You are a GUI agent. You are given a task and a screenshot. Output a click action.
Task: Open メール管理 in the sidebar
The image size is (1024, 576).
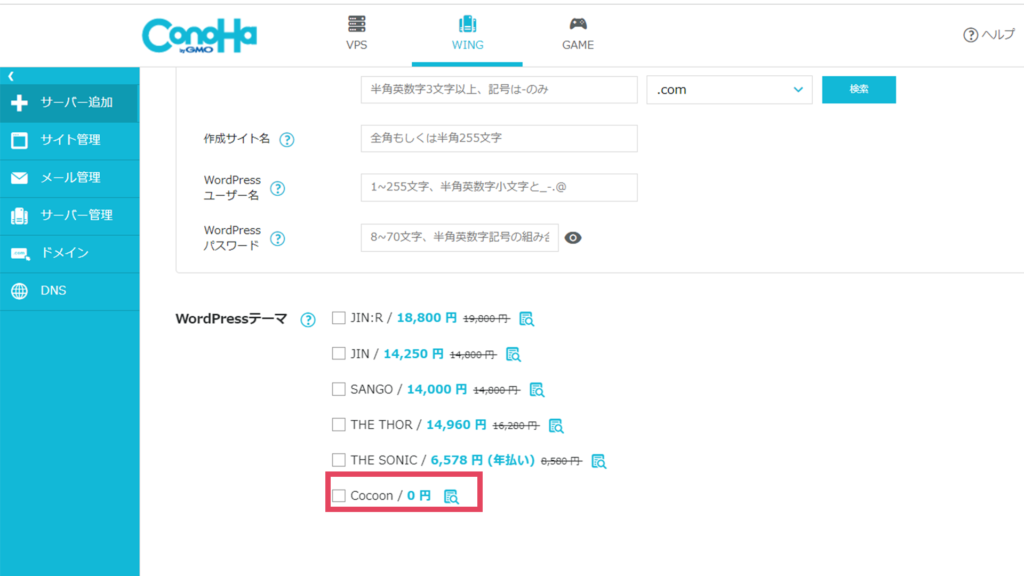click(x=69, y=178)
